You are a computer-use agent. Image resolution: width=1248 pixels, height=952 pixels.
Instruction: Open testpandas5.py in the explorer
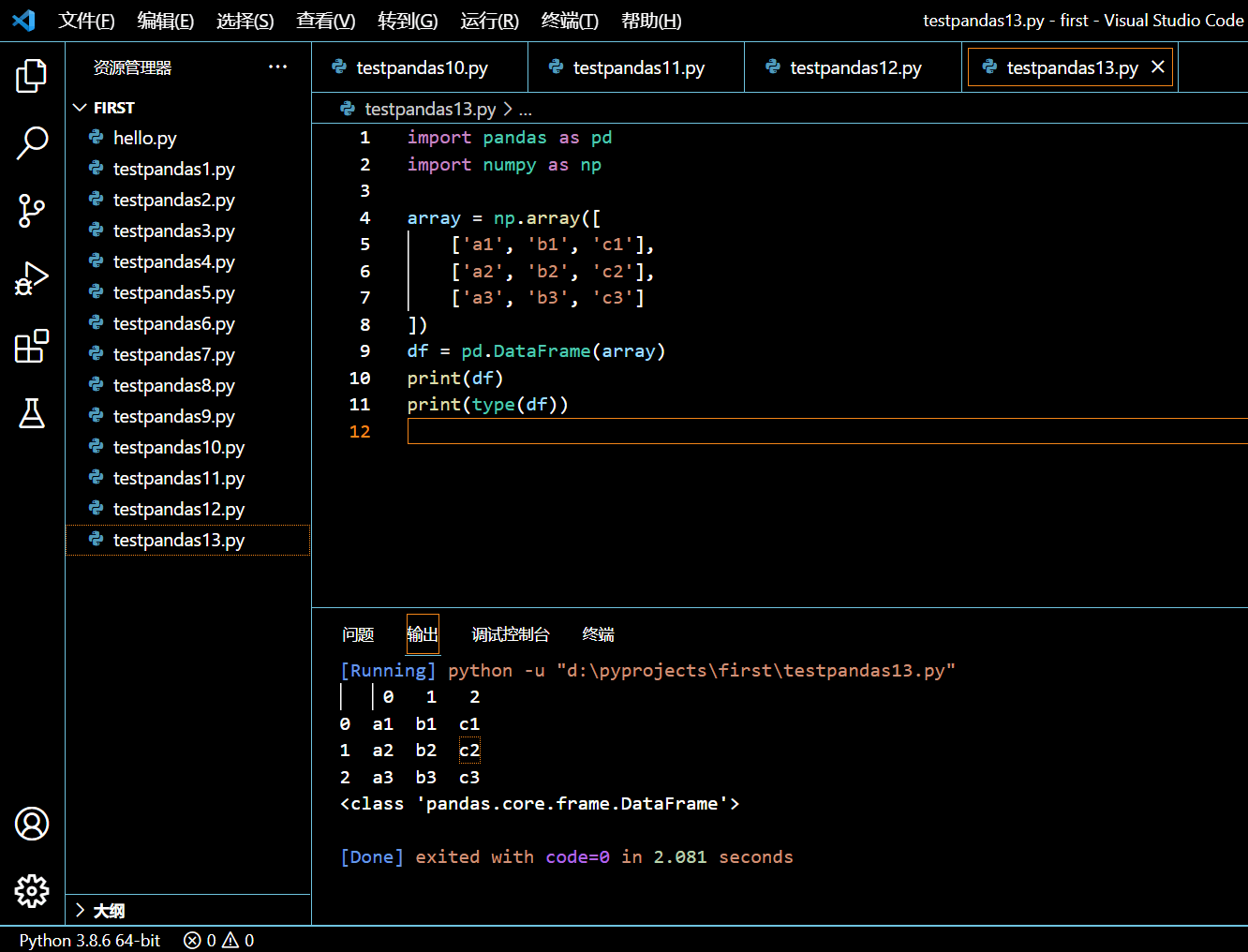(187, 292)
